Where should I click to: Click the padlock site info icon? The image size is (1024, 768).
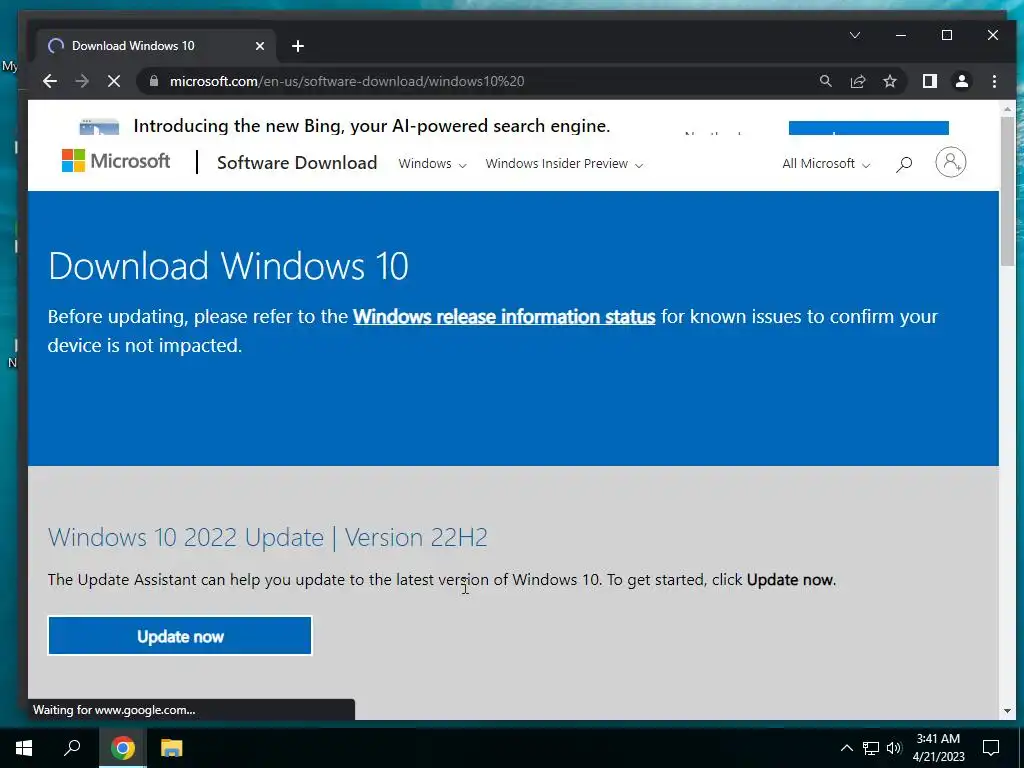154,81
